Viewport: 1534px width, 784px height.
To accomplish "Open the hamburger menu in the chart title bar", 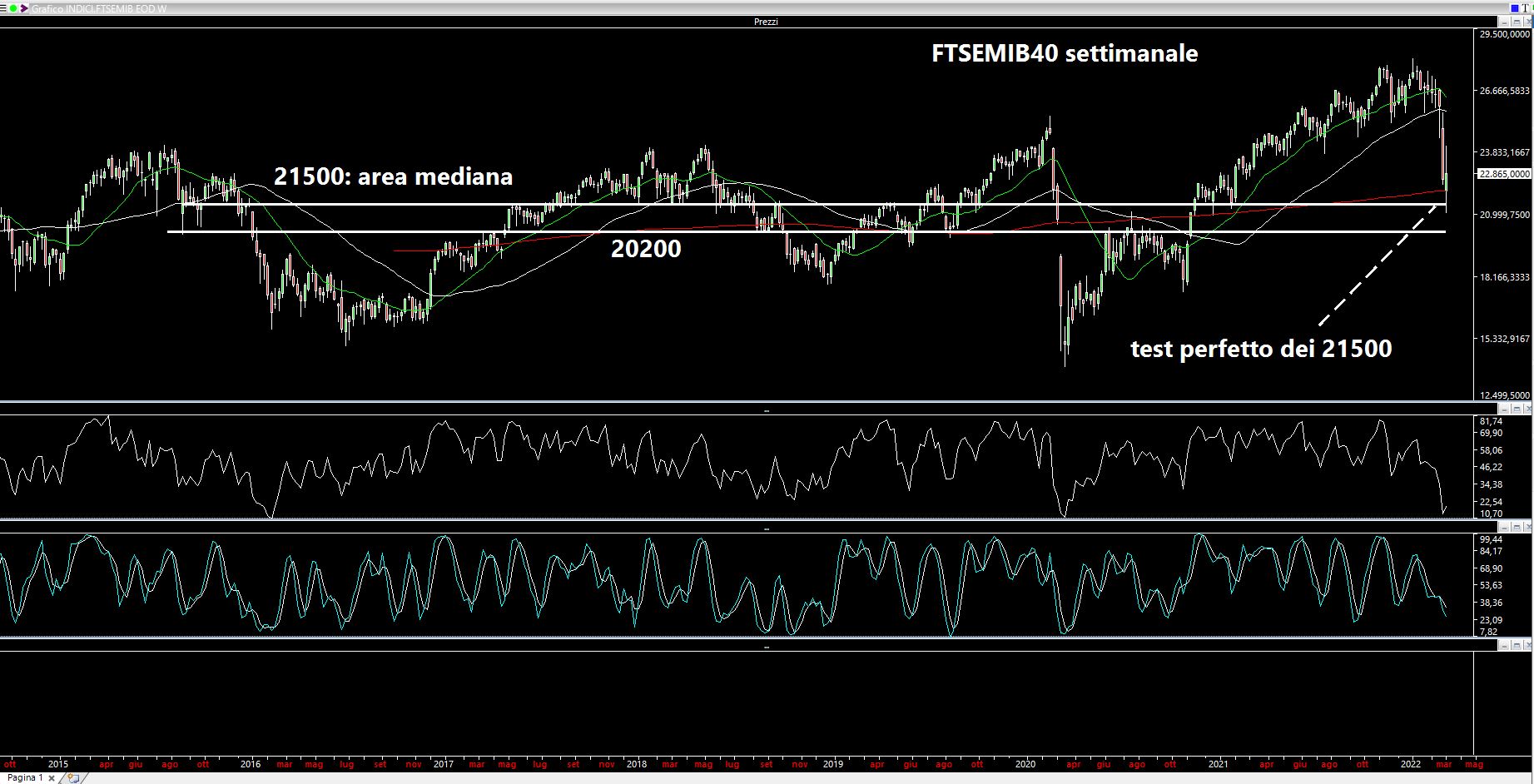I will pyautogui.click(x=3, y=8).
